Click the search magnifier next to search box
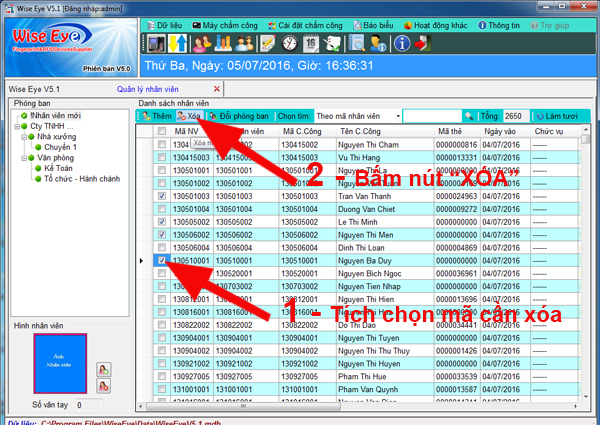Viewport: 600px width, 425px height. (x=469, y=116)
